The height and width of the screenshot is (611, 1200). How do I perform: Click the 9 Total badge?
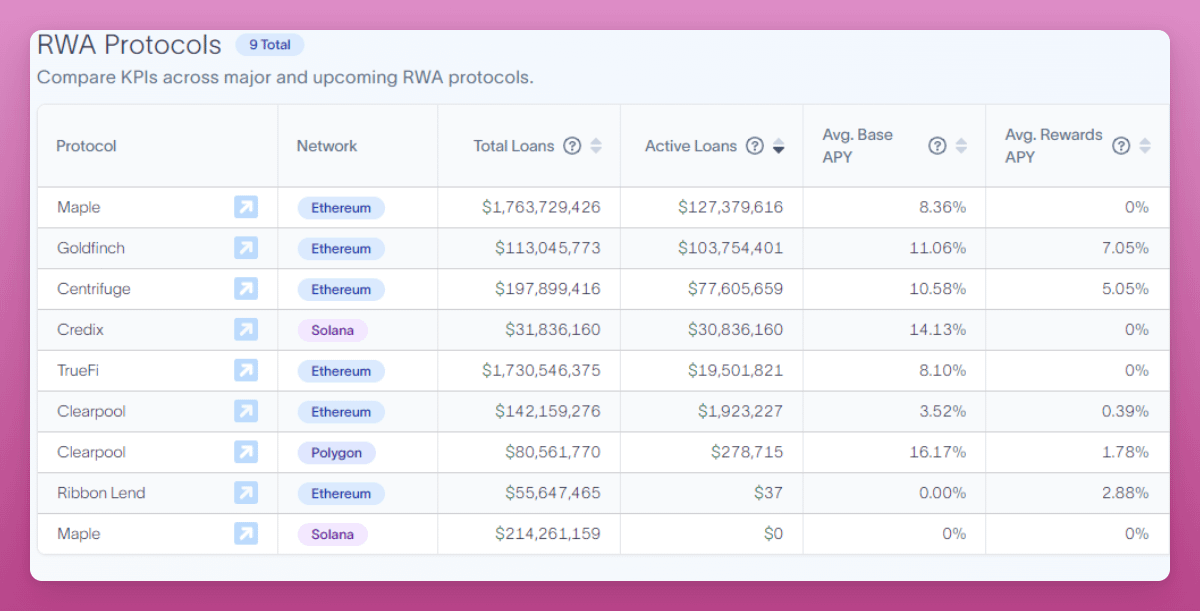(269, 45)
